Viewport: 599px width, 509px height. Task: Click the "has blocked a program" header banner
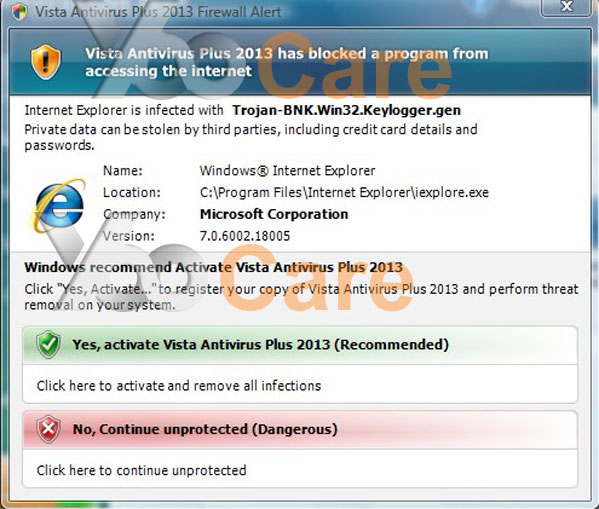point(287,62)
